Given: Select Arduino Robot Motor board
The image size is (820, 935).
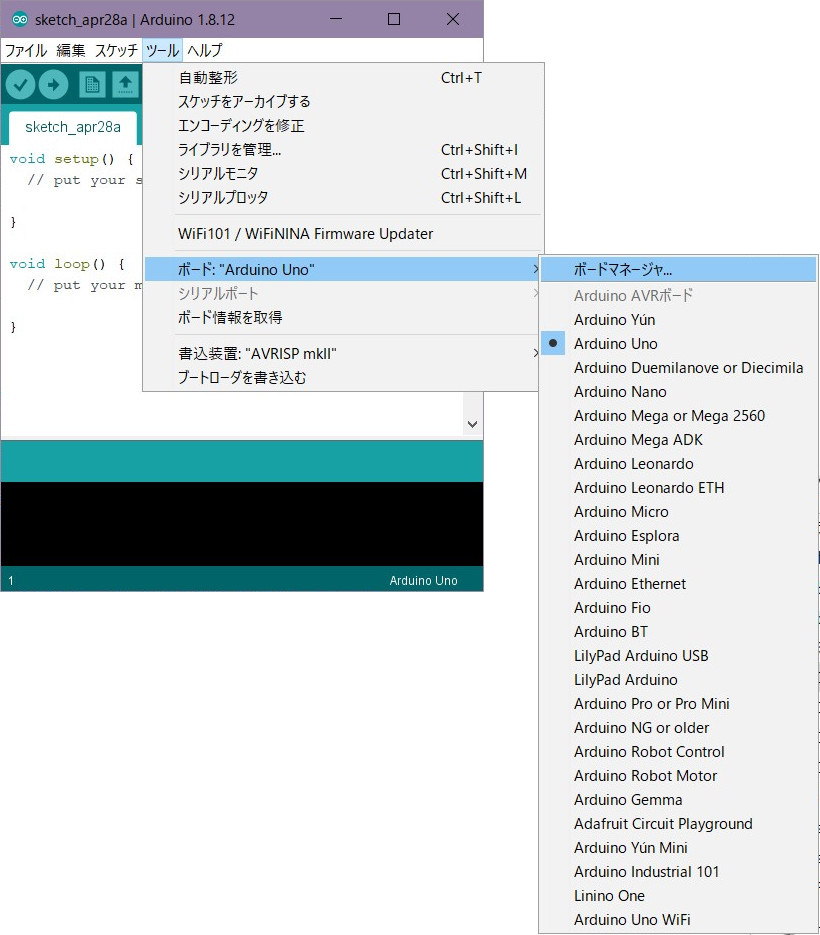Looking at the screenshot, I should (677, 776).
